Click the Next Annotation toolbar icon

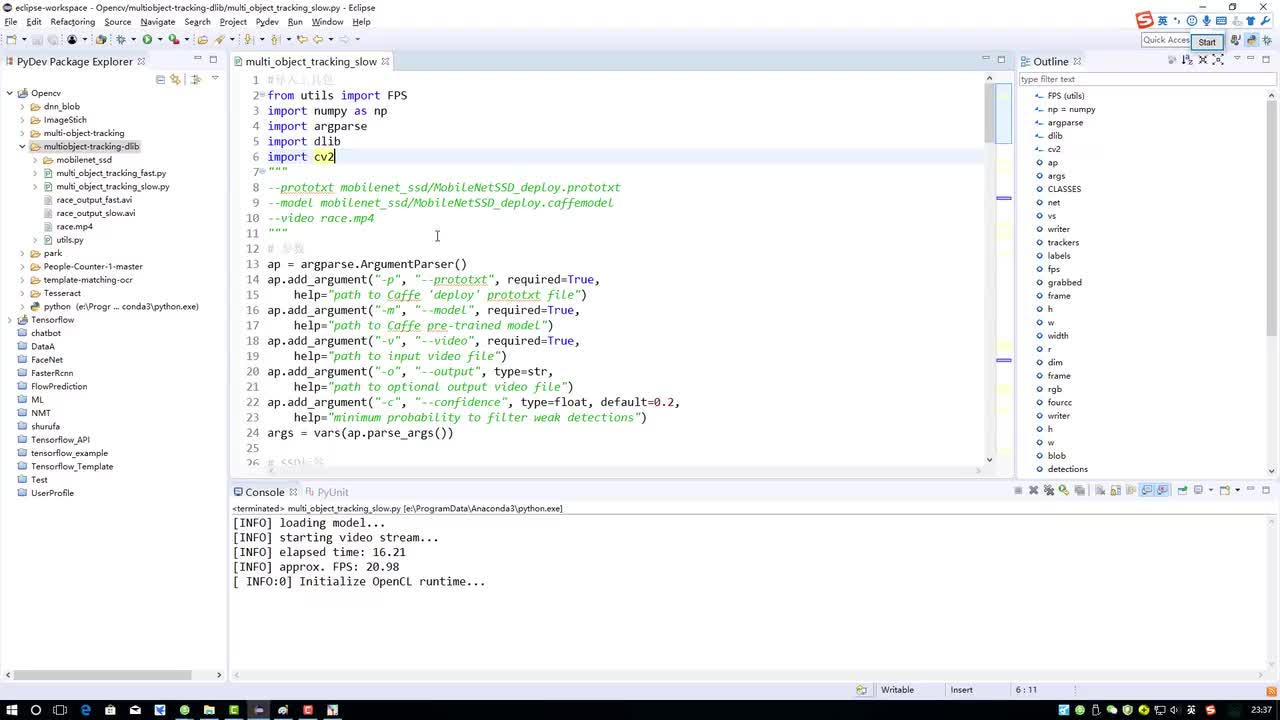[x=249, y=40]
